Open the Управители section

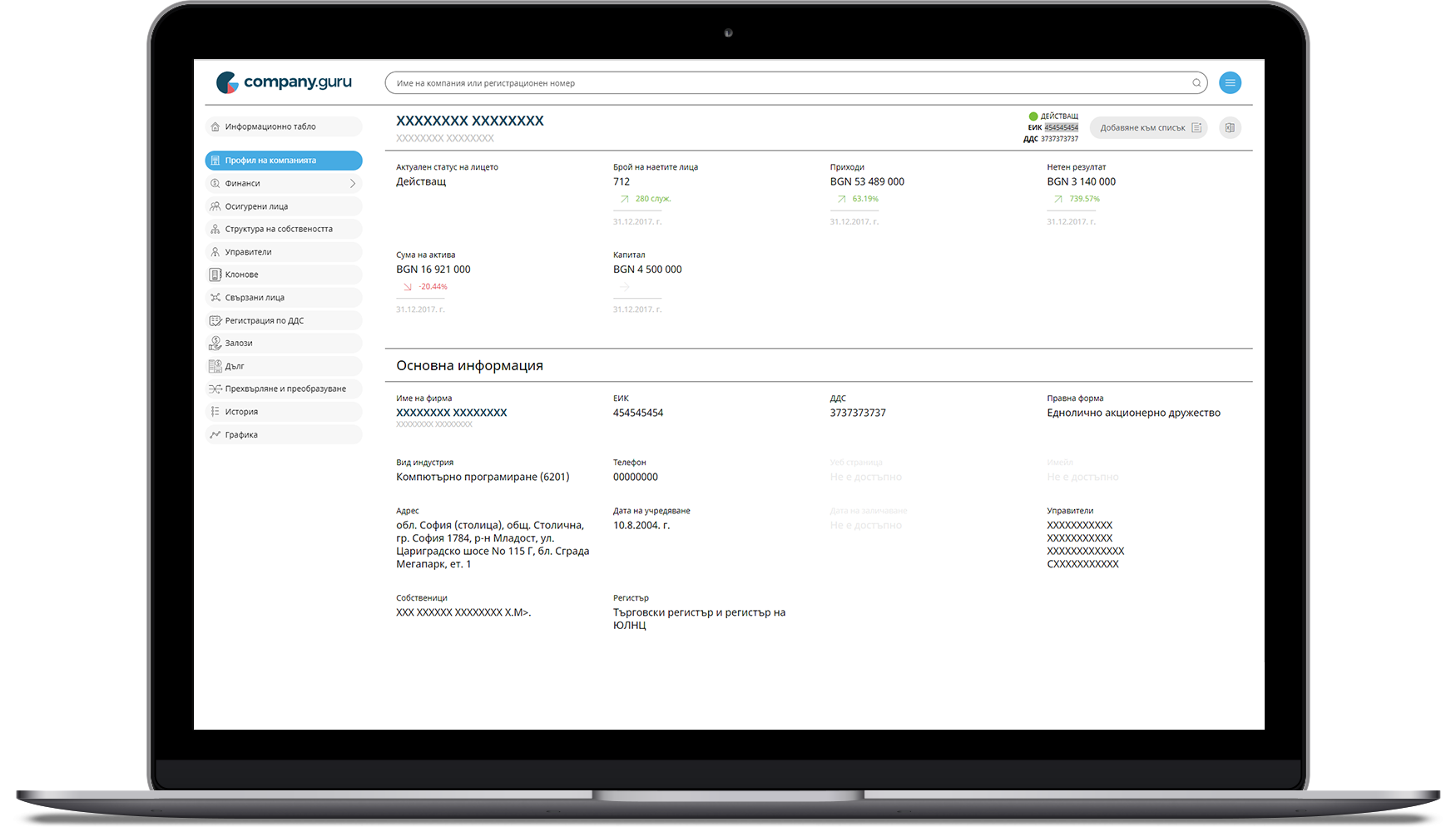(284, 252)
